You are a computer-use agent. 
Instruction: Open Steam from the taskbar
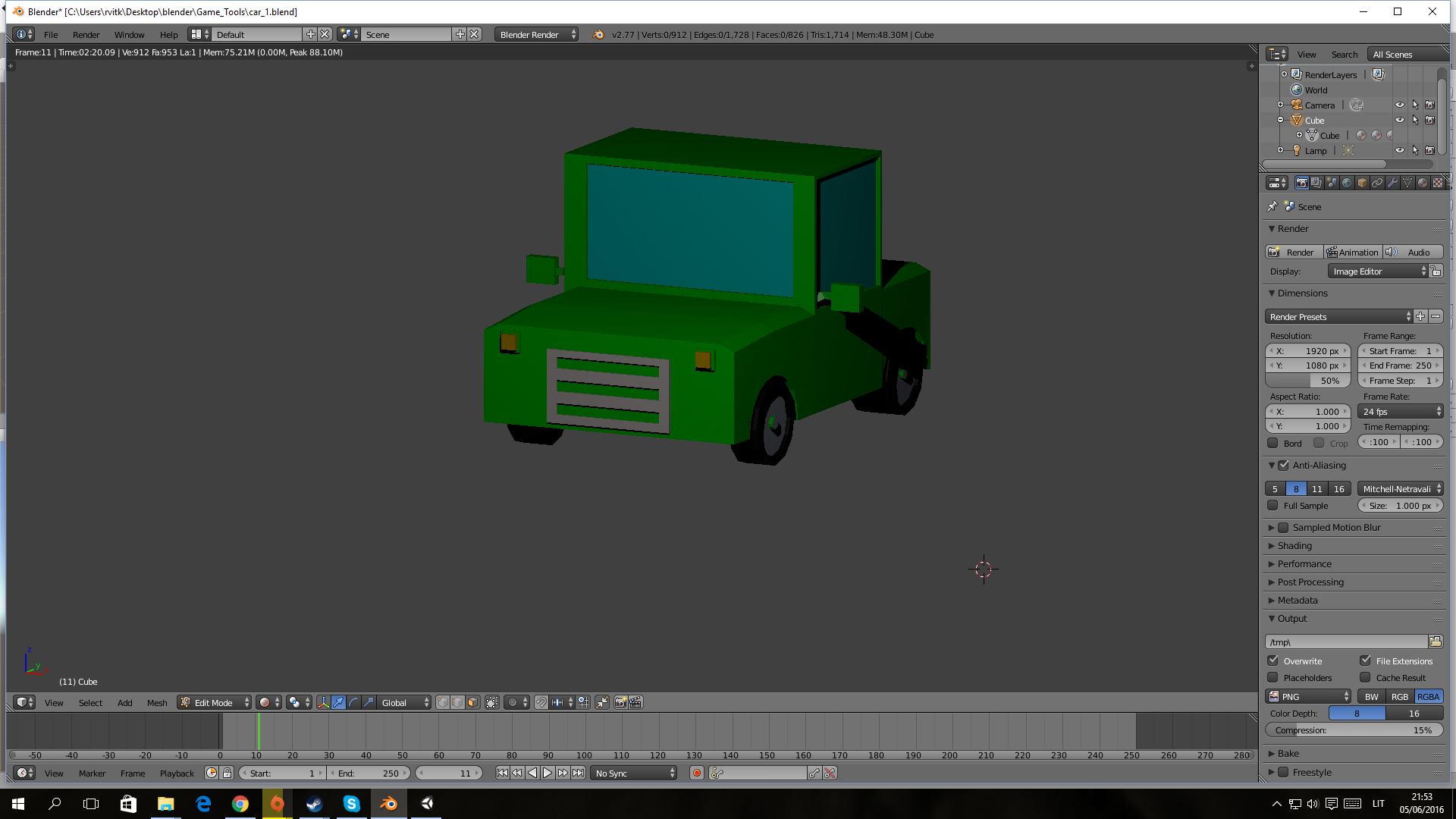tap(315, 804)
